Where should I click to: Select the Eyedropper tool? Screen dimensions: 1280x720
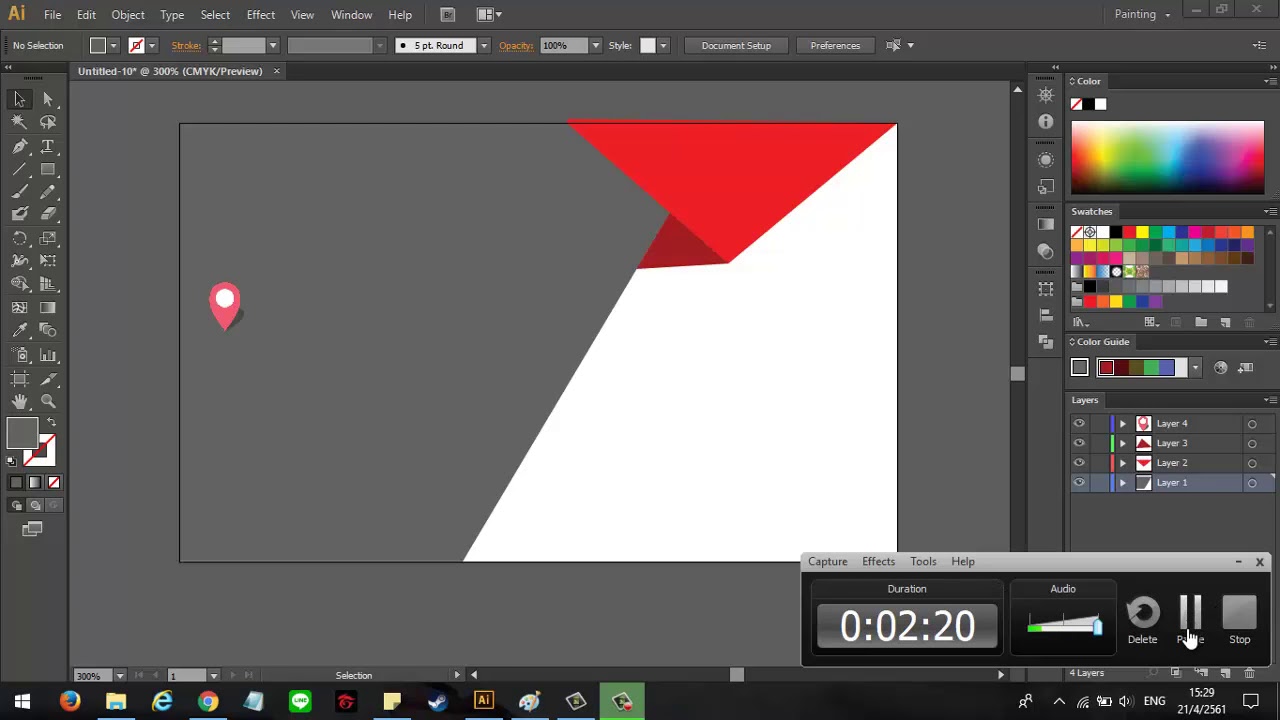coord(20,331)
